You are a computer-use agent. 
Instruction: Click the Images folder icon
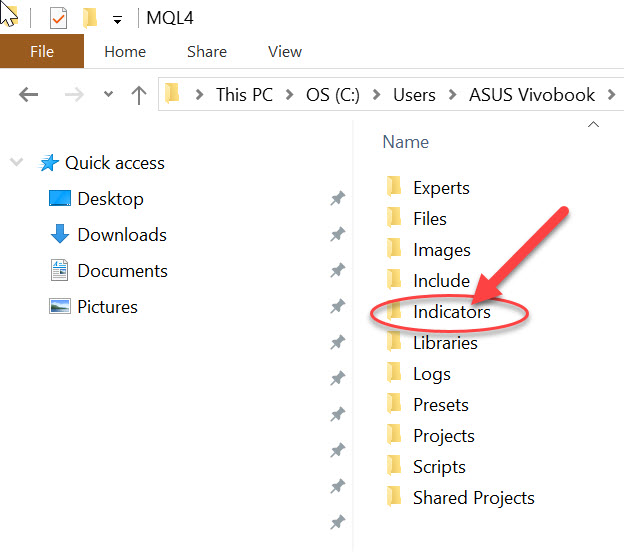pos(394,248)
